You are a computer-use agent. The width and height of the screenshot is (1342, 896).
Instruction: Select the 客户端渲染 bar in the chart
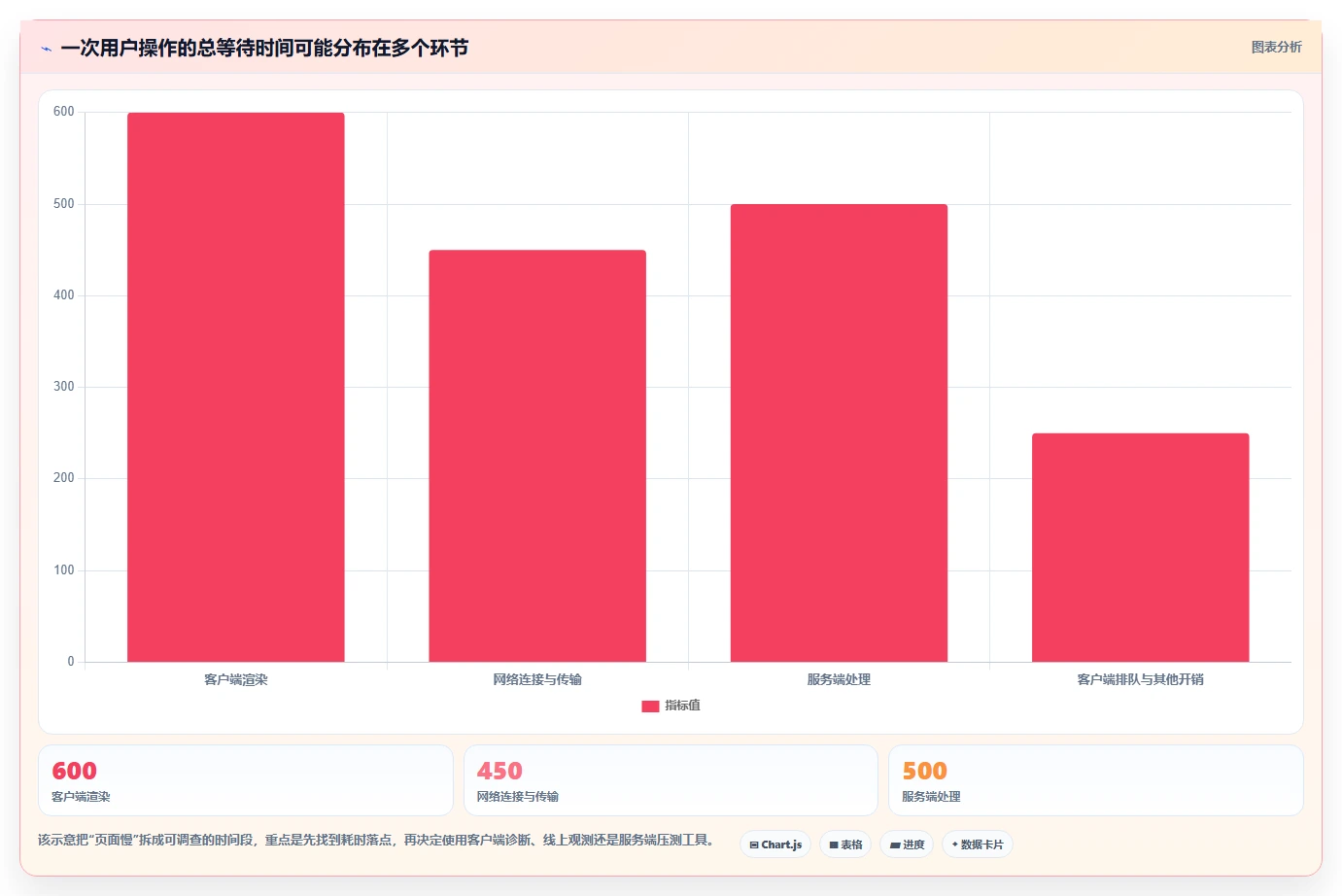(236, 388)
